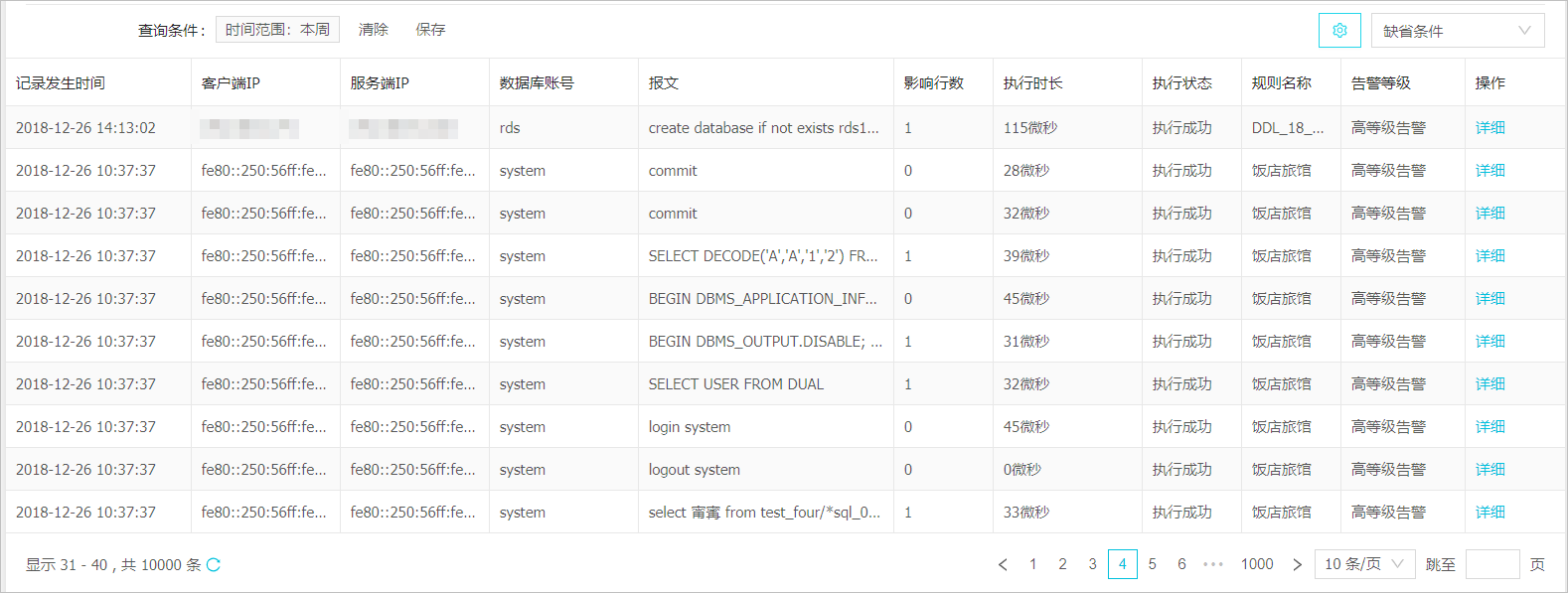This screenshot has width=1568, height=593.
Task: Open 详细 for the 28微秒 commit row
Action: pyautogui.click(x=1490, y=171)
